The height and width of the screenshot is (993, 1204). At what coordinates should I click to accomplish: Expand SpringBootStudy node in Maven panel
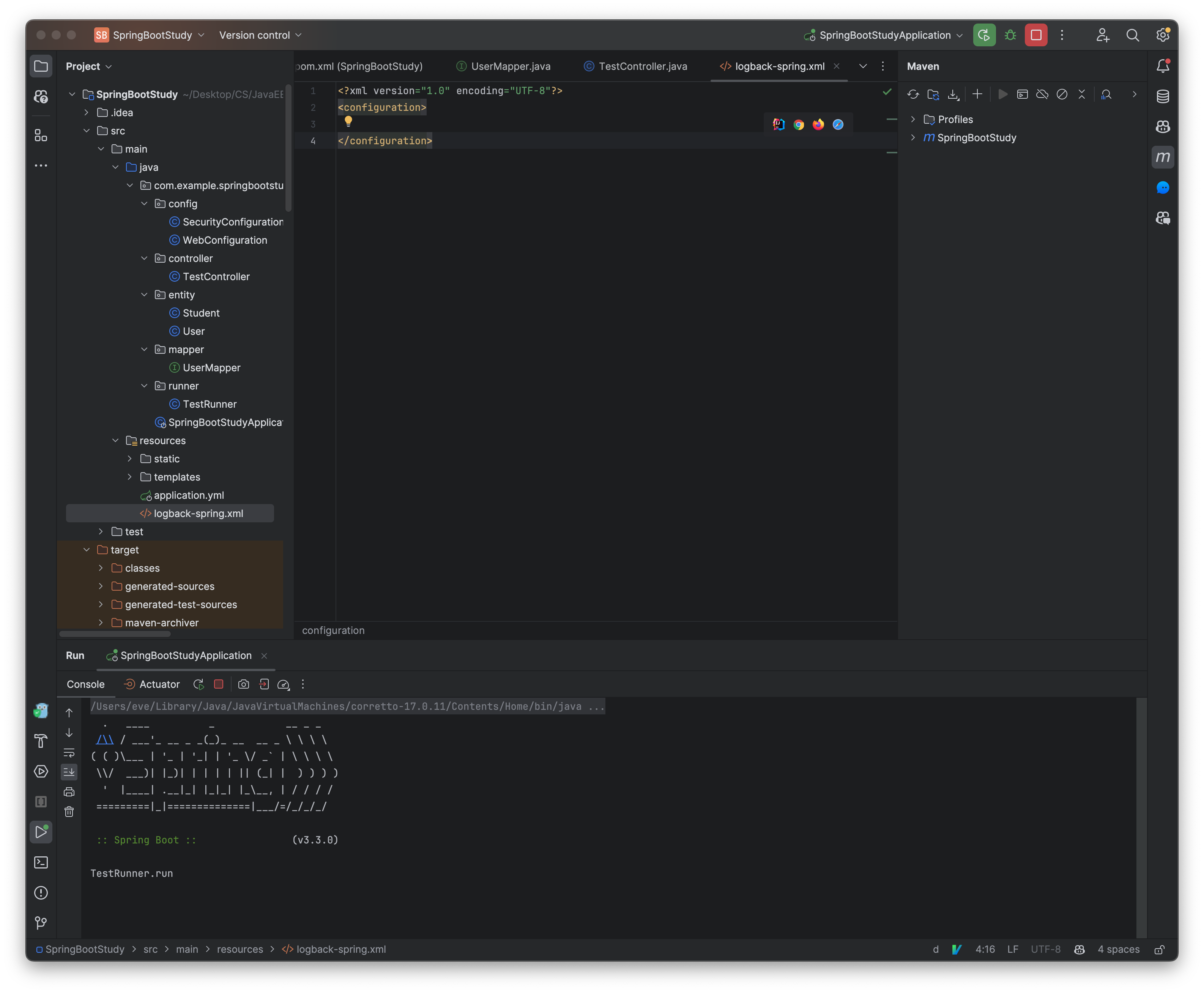(x=913, y=138)
